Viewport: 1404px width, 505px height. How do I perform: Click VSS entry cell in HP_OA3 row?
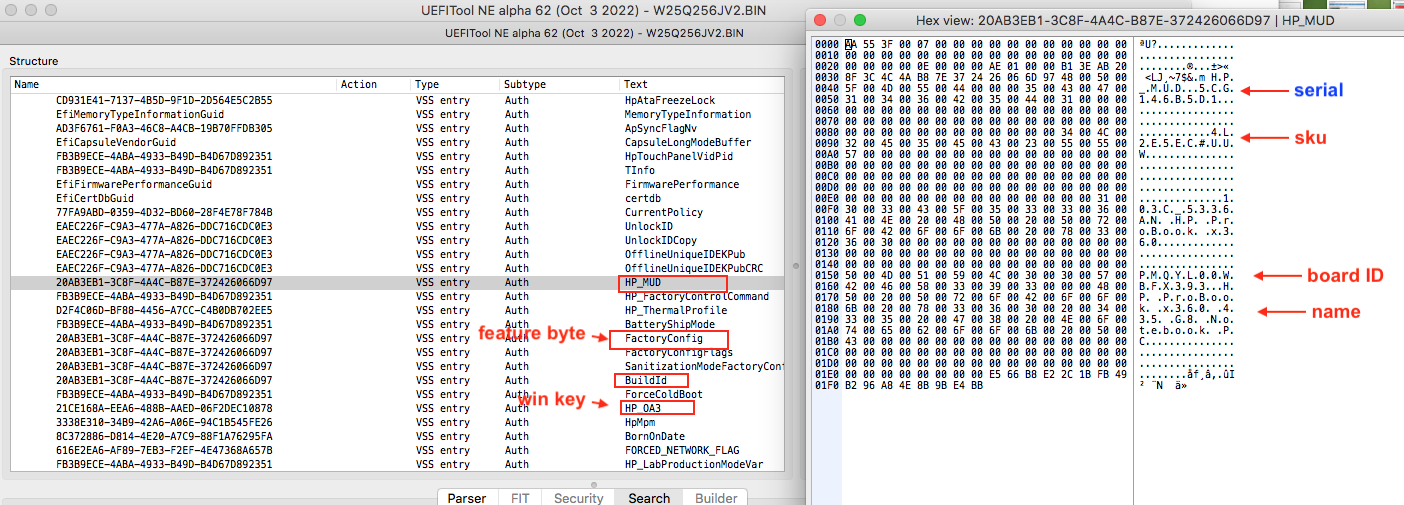(x=442, y=408)
